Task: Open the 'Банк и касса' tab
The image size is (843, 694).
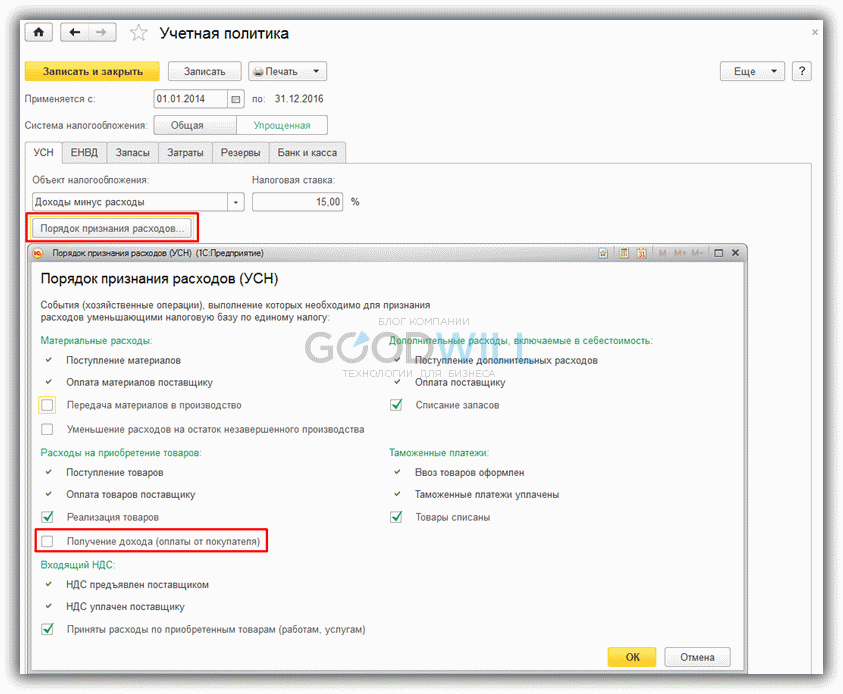Action: point(307,153)
